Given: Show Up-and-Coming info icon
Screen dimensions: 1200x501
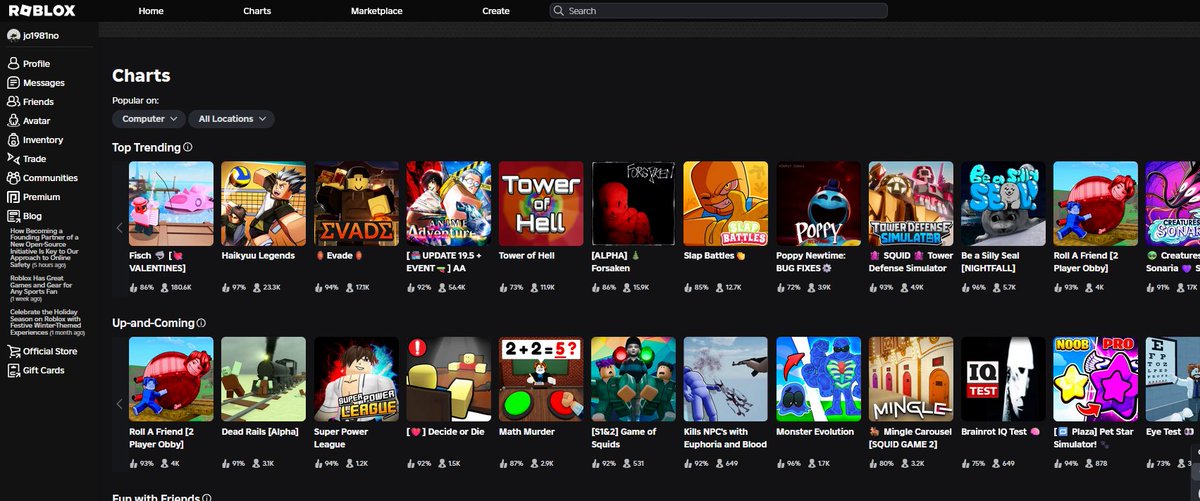Looking at the screenshot, I should coord(201,324).
